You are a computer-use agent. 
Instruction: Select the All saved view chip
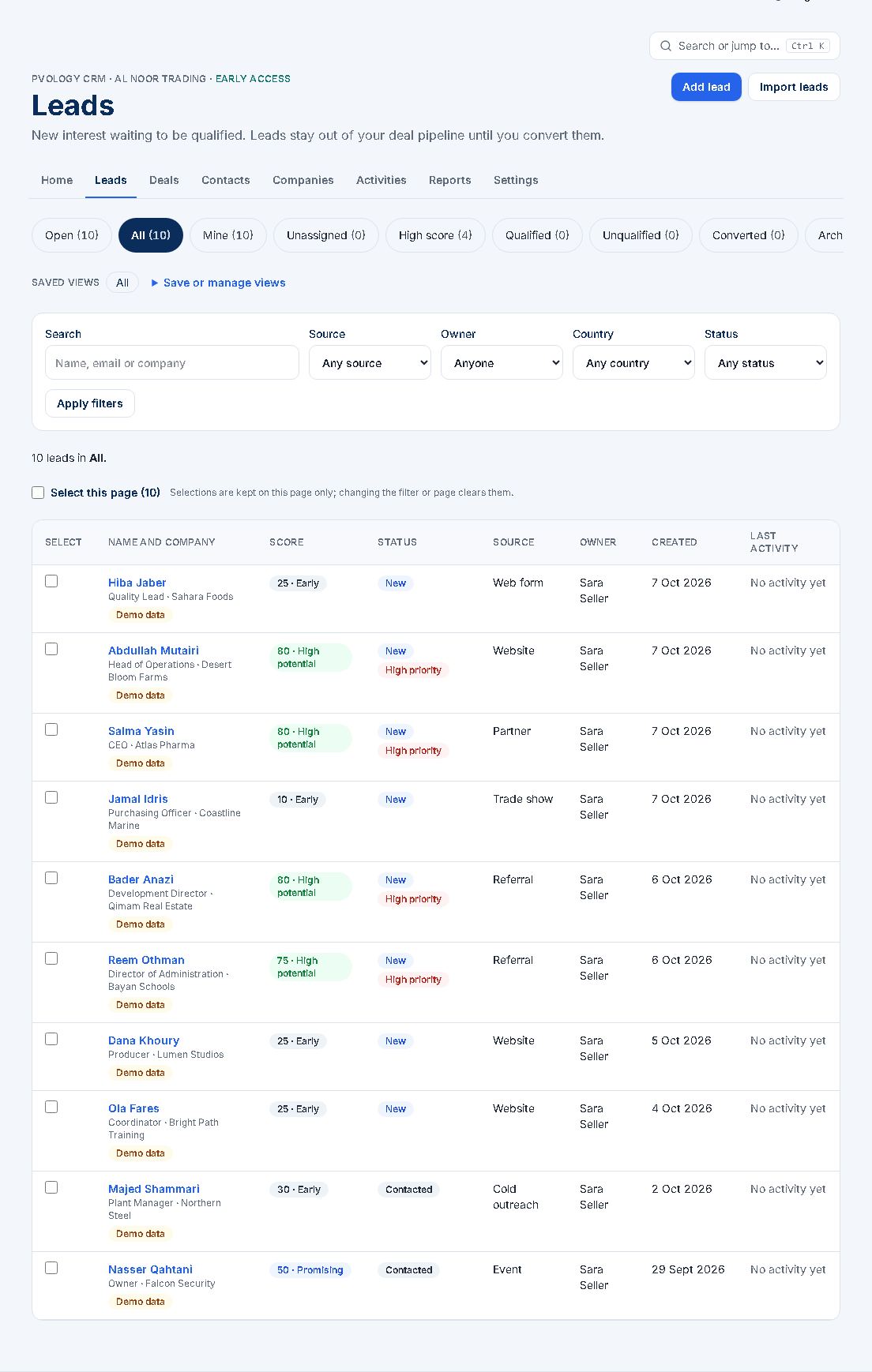(122, 283)
